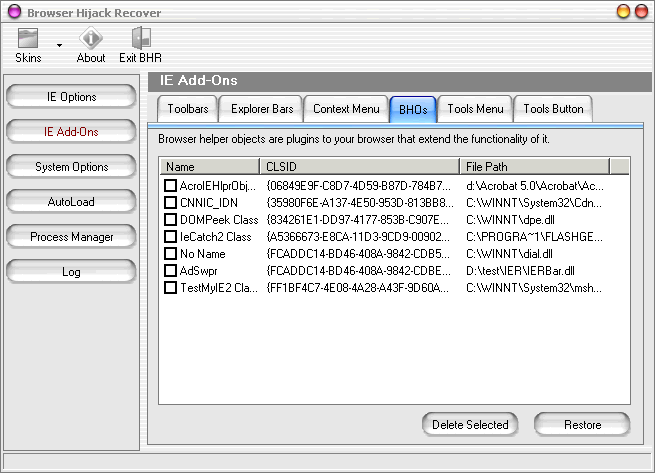Select the AdSwpr checkbox
This screenshot has height=473, width=655.
pos(170,271)
